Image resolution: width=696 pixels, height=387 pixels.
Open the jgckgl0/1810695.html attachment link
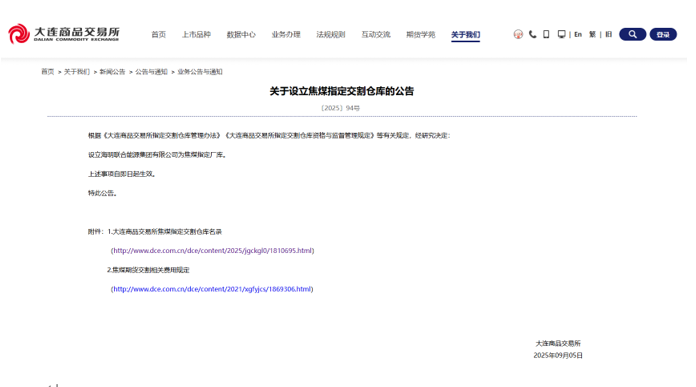click(213, 251)
